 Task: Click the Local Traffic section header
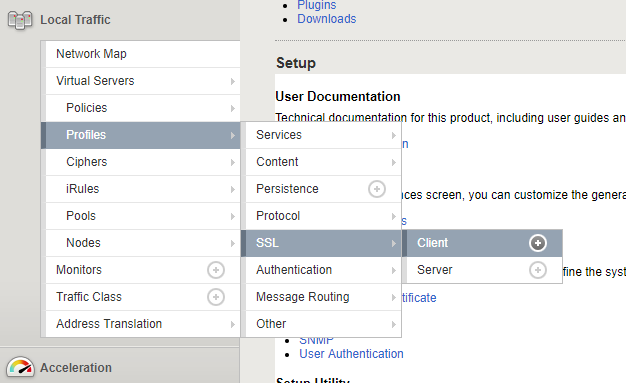pos(75,20)
